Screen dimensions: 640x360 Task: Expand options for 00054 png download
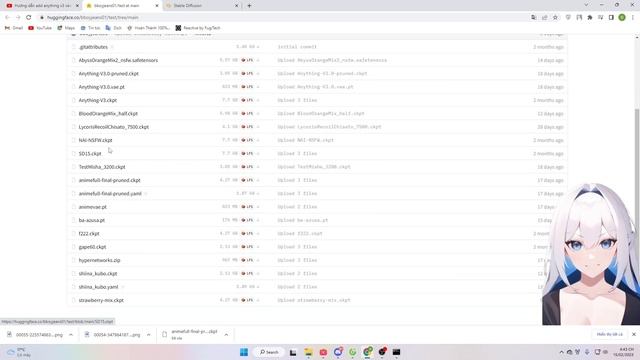point(149,335)
